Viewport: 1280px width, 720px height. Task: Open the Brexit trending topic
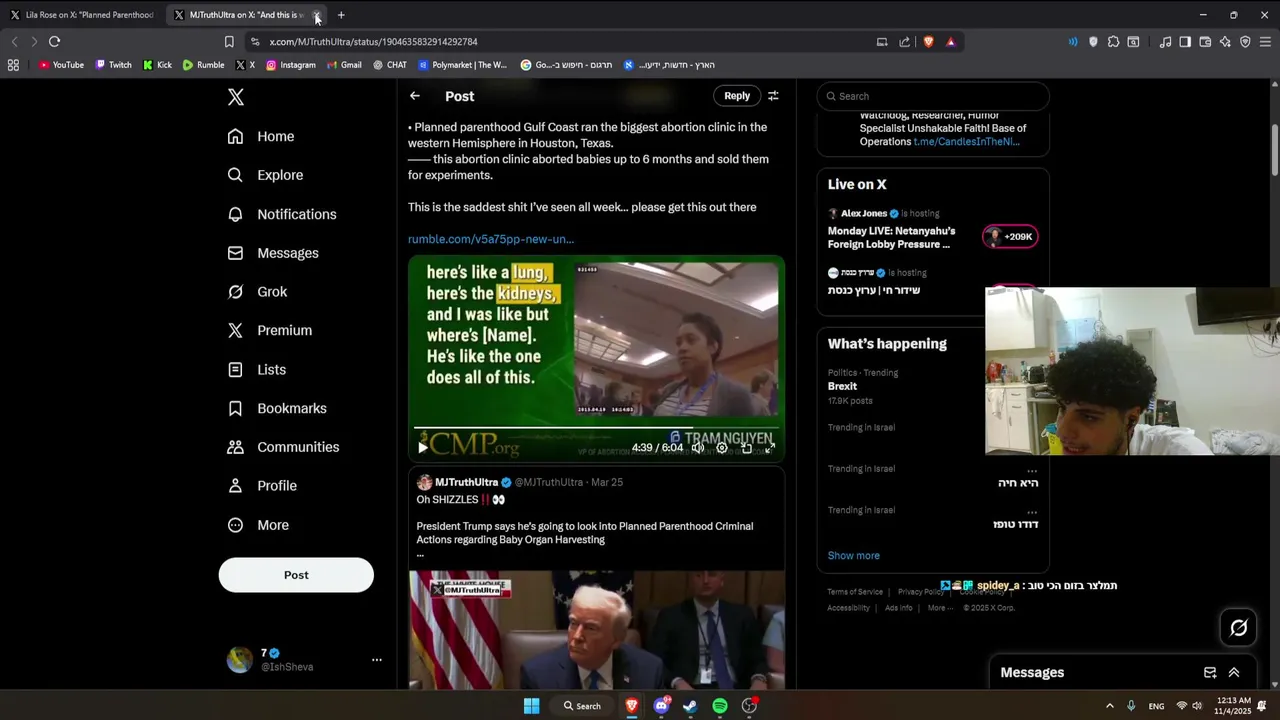842,386
